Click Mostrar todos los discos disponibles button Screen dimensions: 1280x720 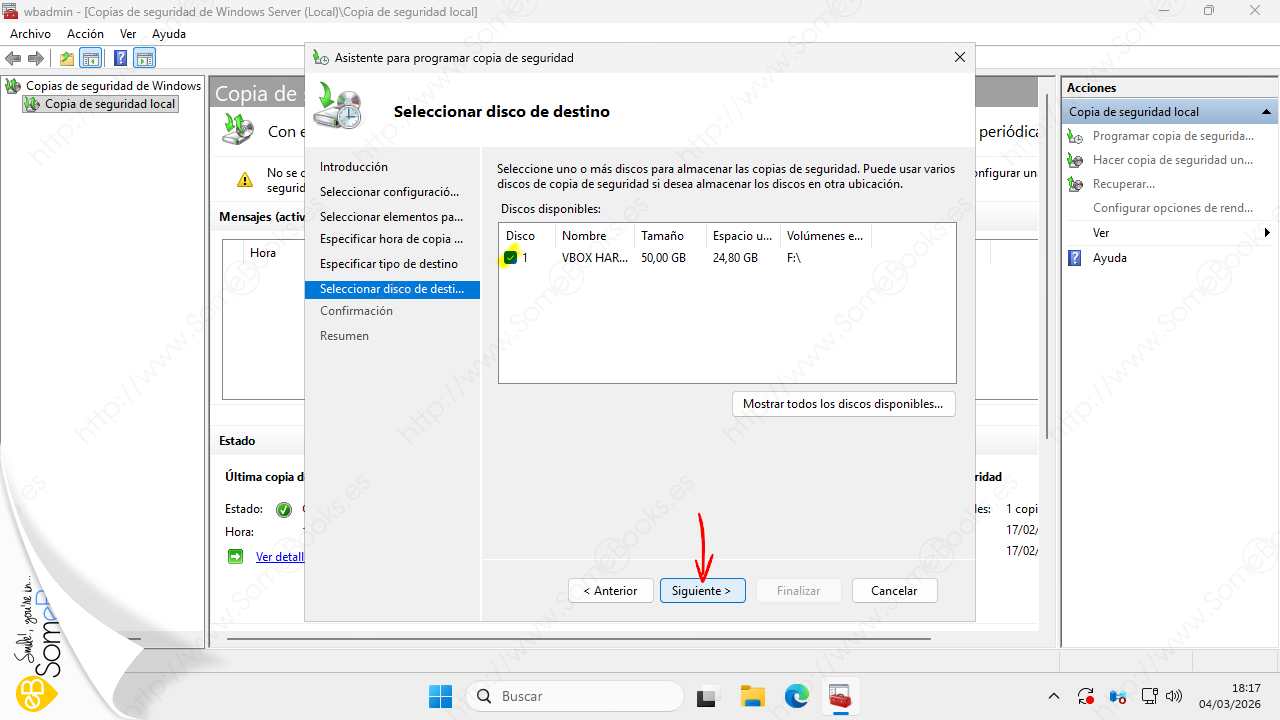pyautogui.click(x=843, y=404)
